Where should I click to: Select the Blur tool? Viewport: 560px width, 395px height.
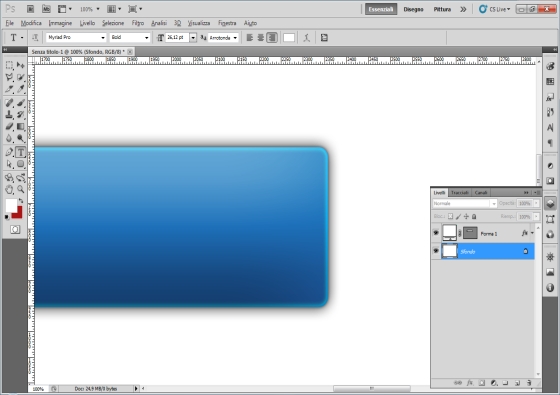(9, 138)
